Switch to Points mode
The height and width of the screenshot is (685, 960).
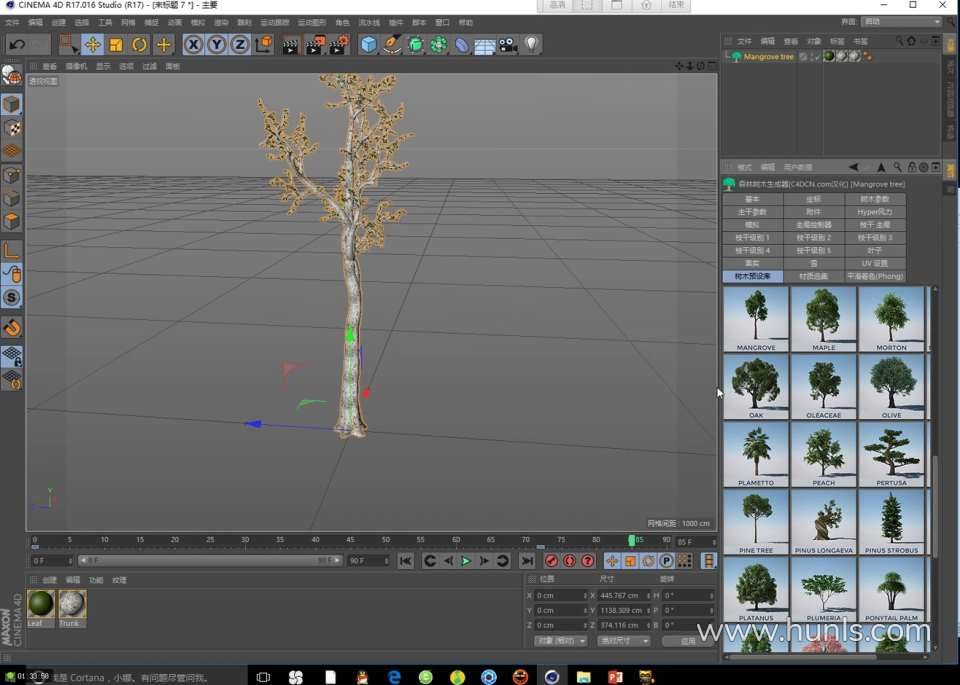[x=12, y=176]
